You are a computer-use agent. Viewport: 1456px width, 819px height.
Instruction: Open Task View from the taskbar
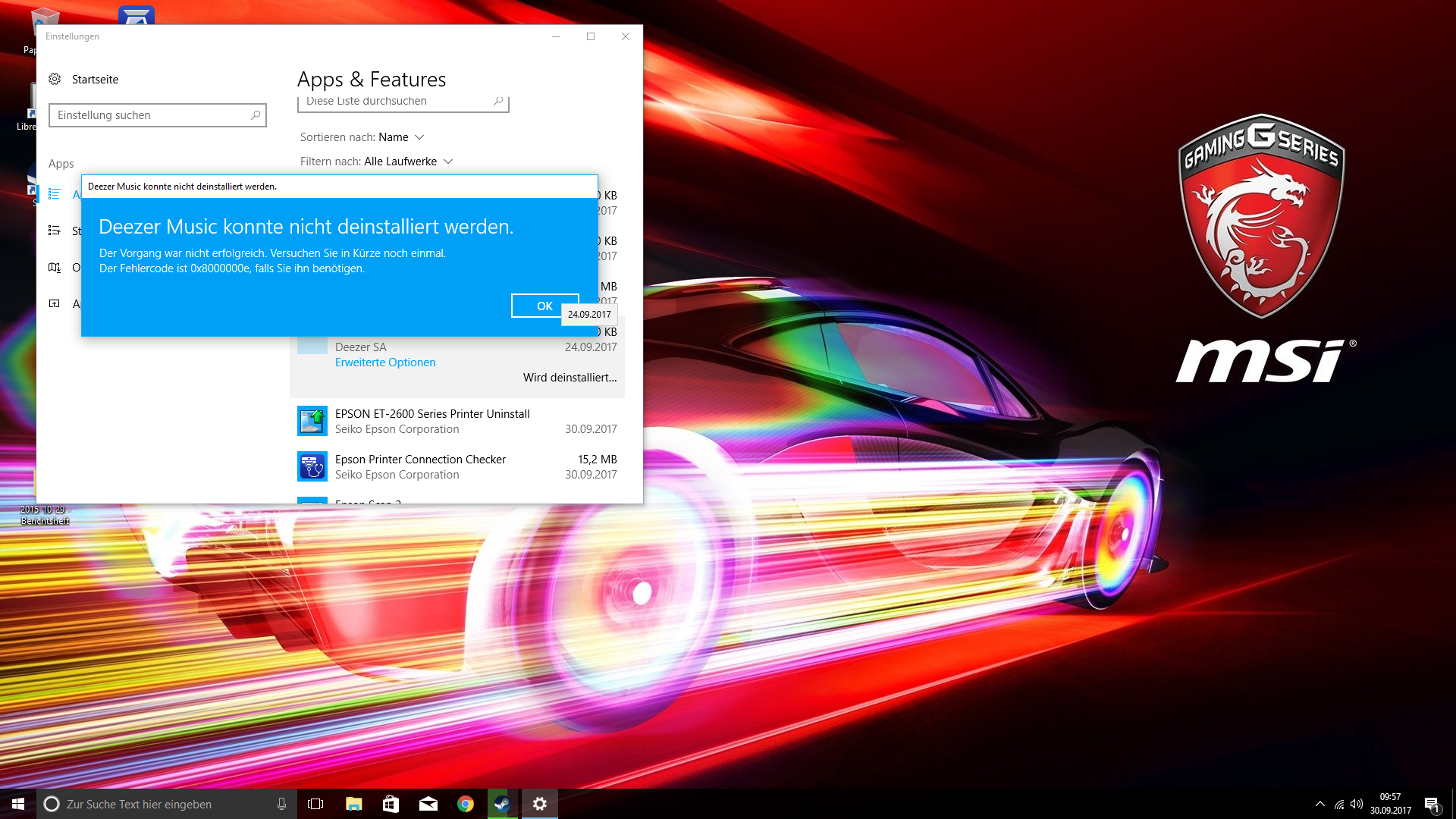click(315, 804)
